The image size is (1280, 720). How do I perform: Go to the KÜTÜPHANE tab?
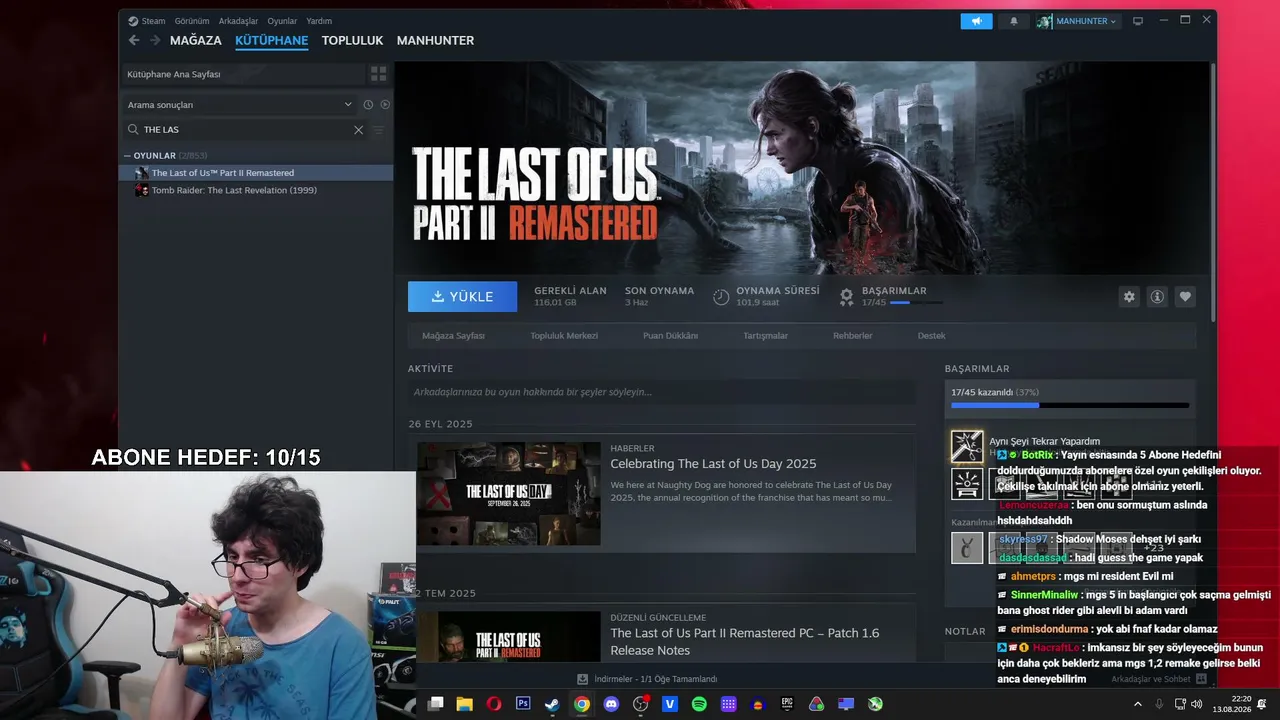point(271,41)
